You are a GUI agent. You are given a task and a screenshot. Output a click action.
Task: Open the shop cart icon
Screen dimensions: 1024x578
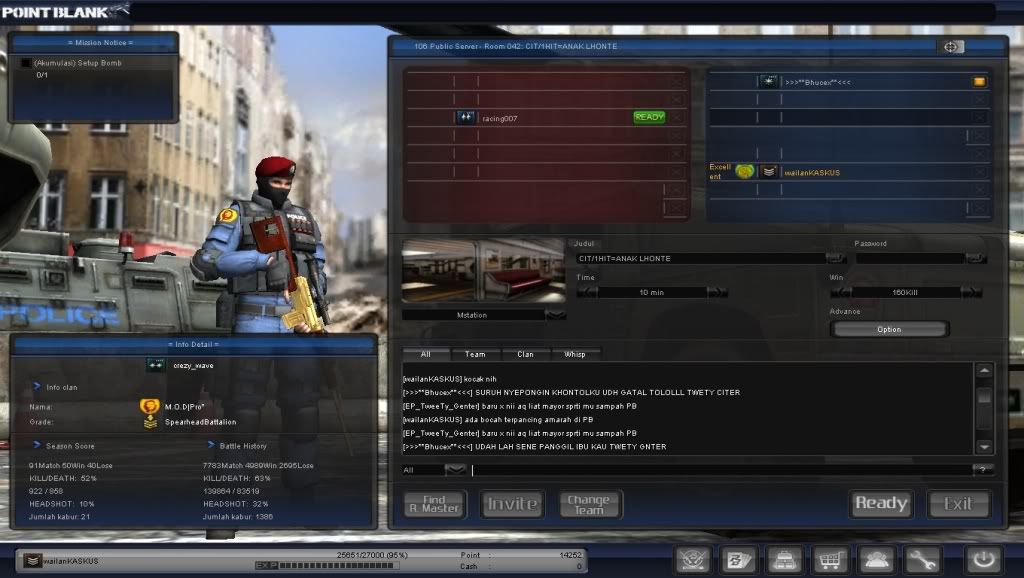[x=830, y=560]
